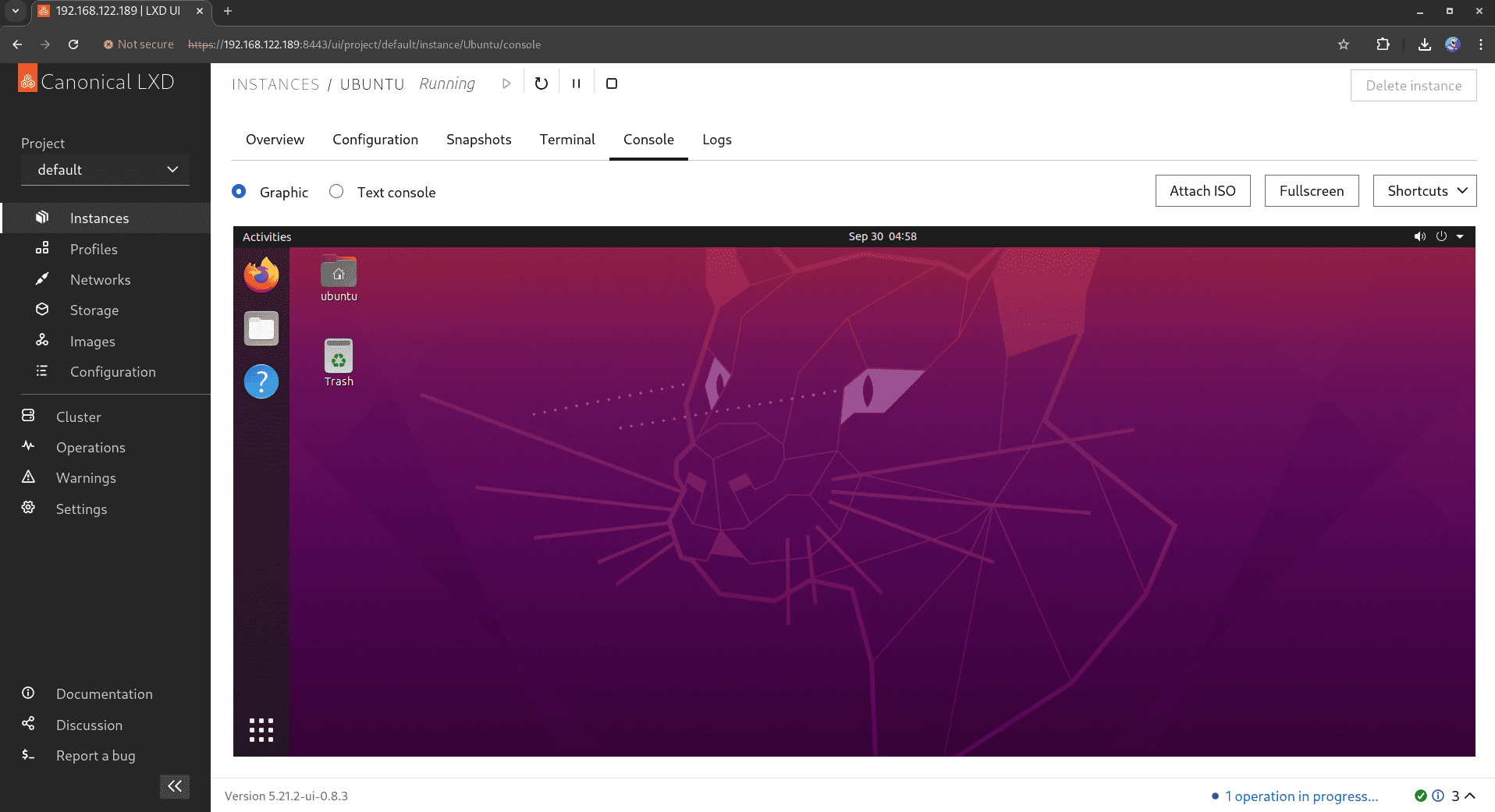Viewport: 1495px width, 812px height.
Task: Switch to the Configuration tab
Action: click(375, 140)
